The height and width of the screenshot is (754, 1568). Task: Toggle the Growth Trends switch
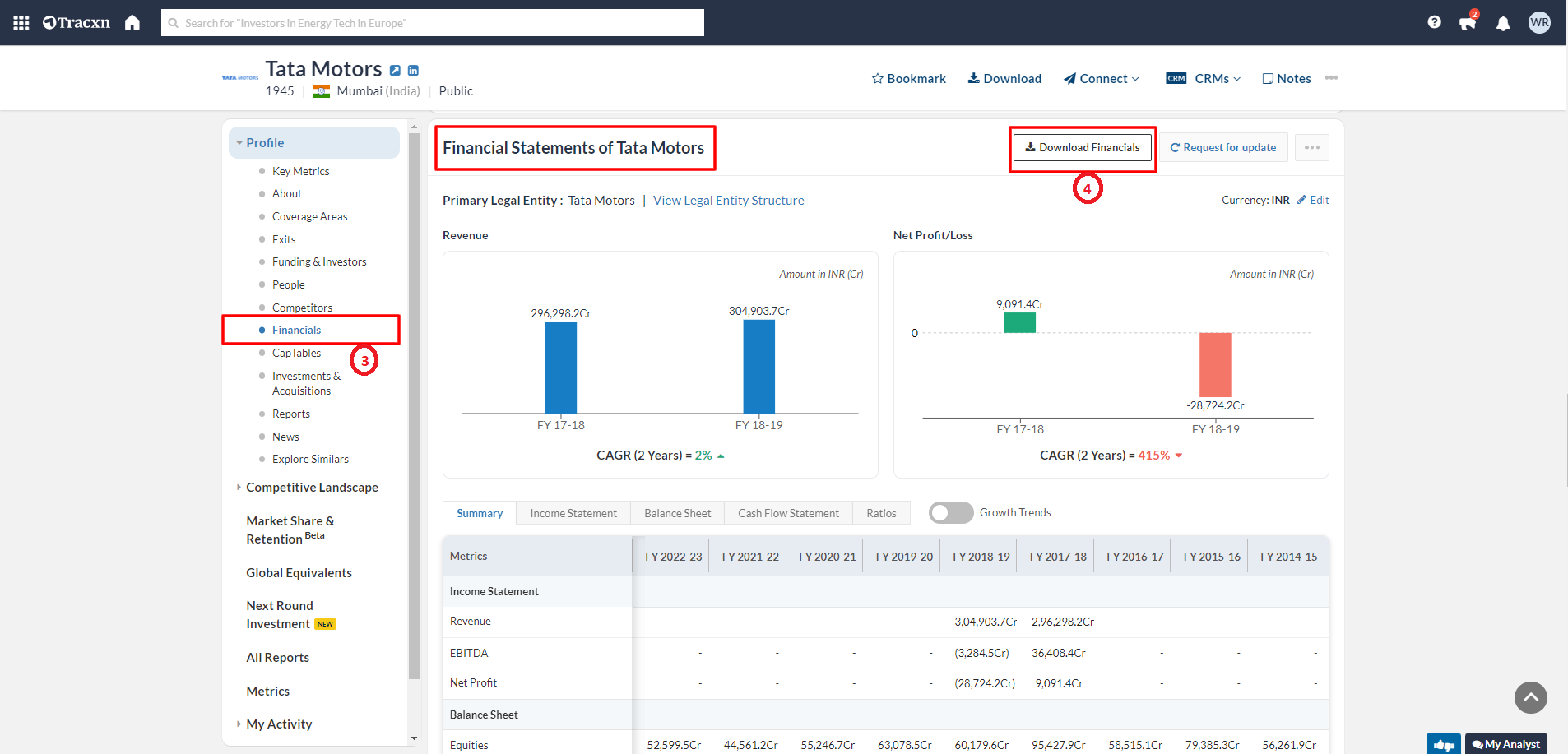click(x=951, y=512)
